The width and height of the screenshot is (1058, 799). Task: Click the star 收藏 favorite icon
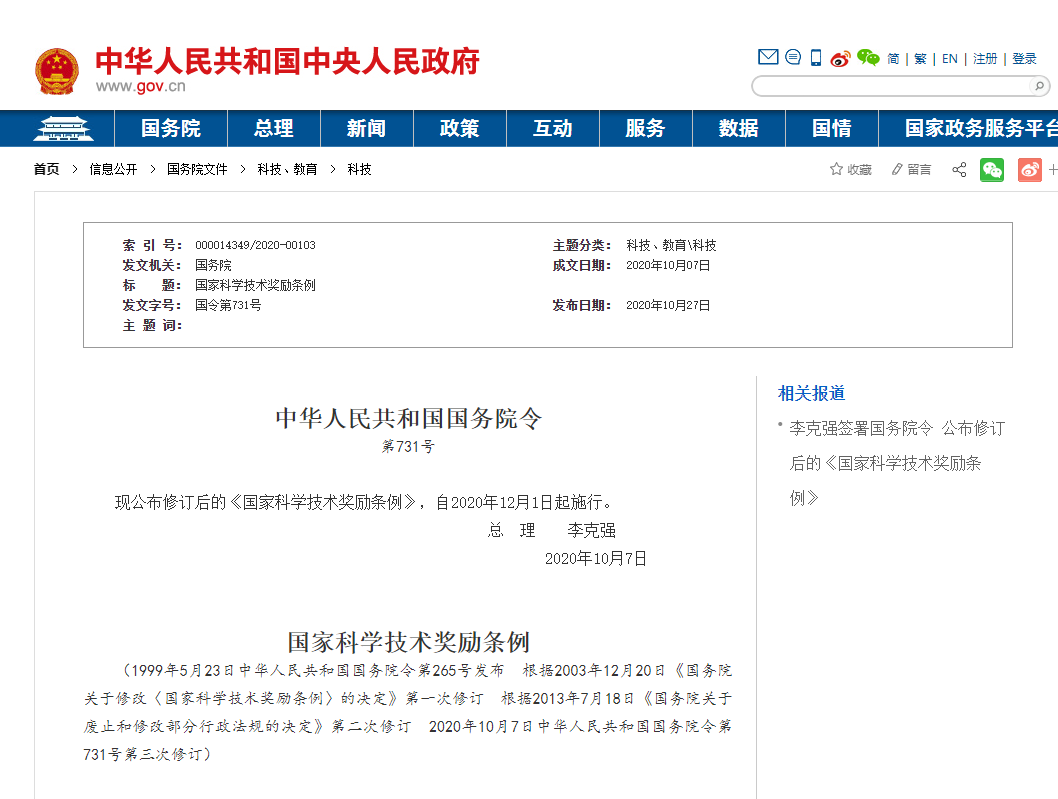[x=837, y=170]
